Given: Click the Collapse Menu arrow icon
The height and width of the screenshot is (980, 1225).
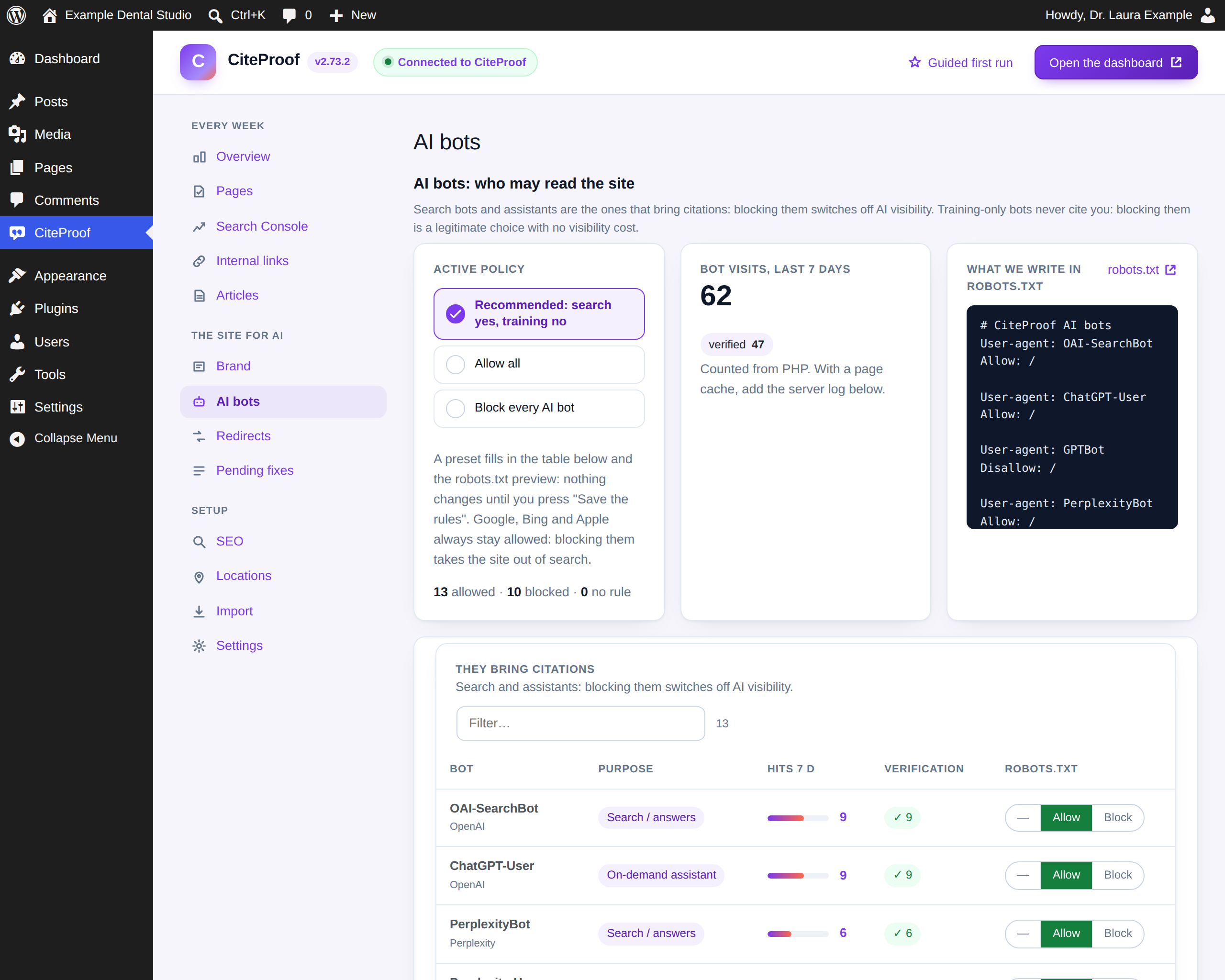Looking at the screenshot, I should tap(17, 439).
